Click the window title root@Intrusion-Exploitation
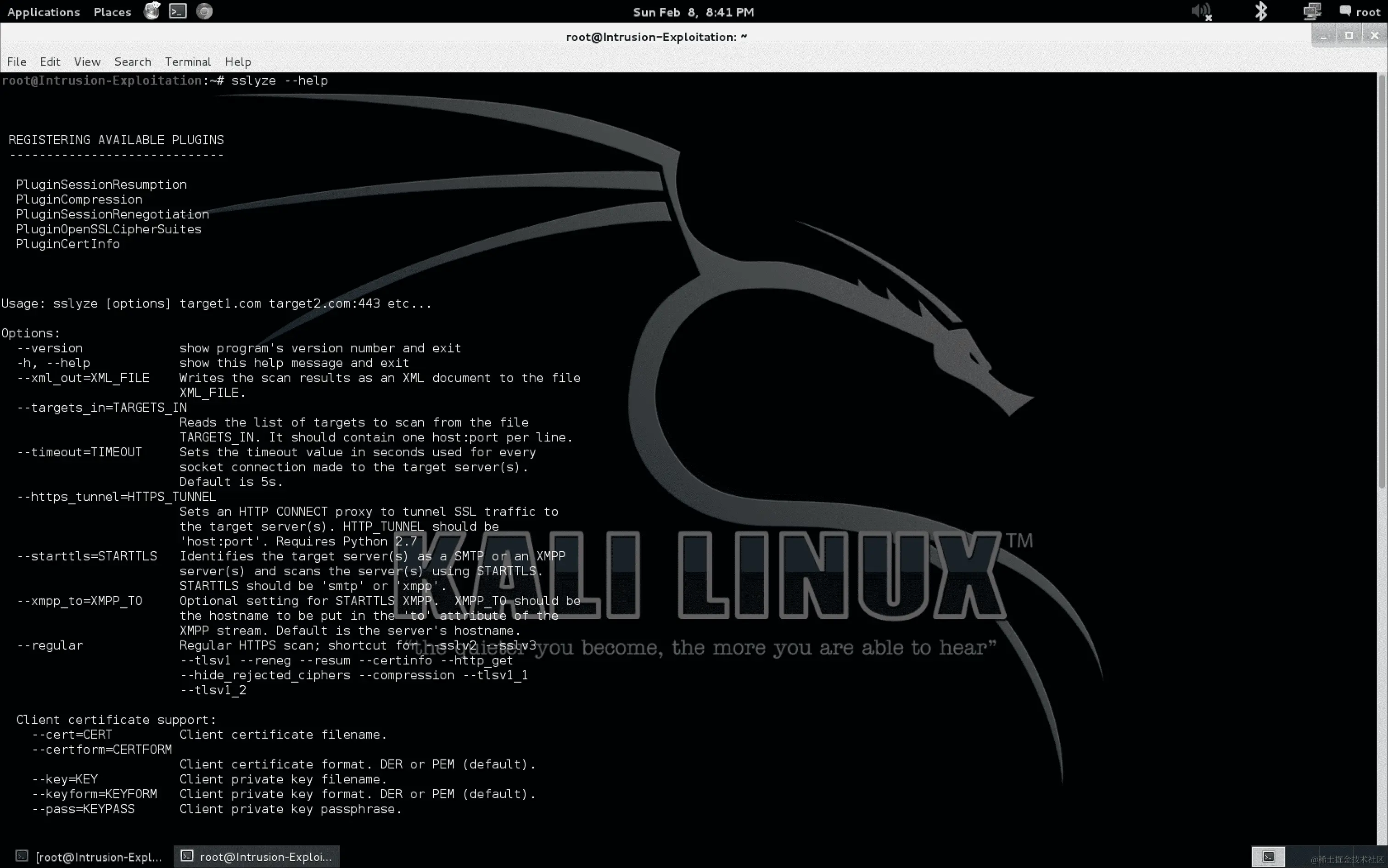 pos(656,37)
